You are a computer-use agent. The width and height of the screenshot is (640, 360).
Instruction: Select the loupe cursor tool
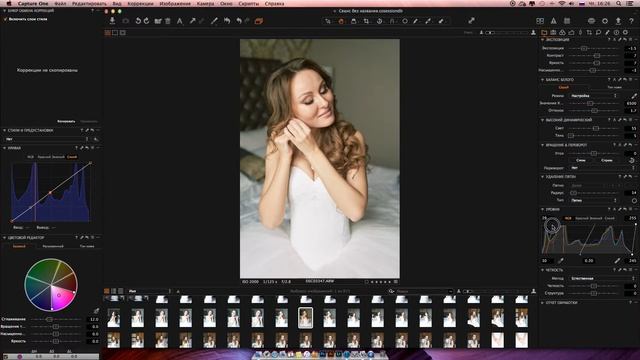click(353, 21)
